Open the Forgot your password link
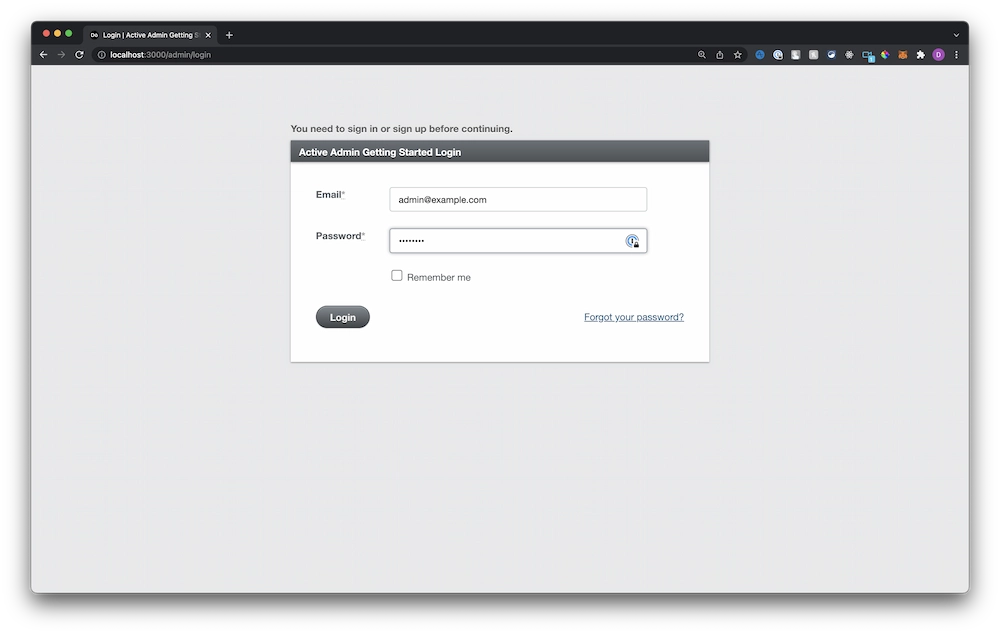This screenshot has width=1000, height=634. 634,316
